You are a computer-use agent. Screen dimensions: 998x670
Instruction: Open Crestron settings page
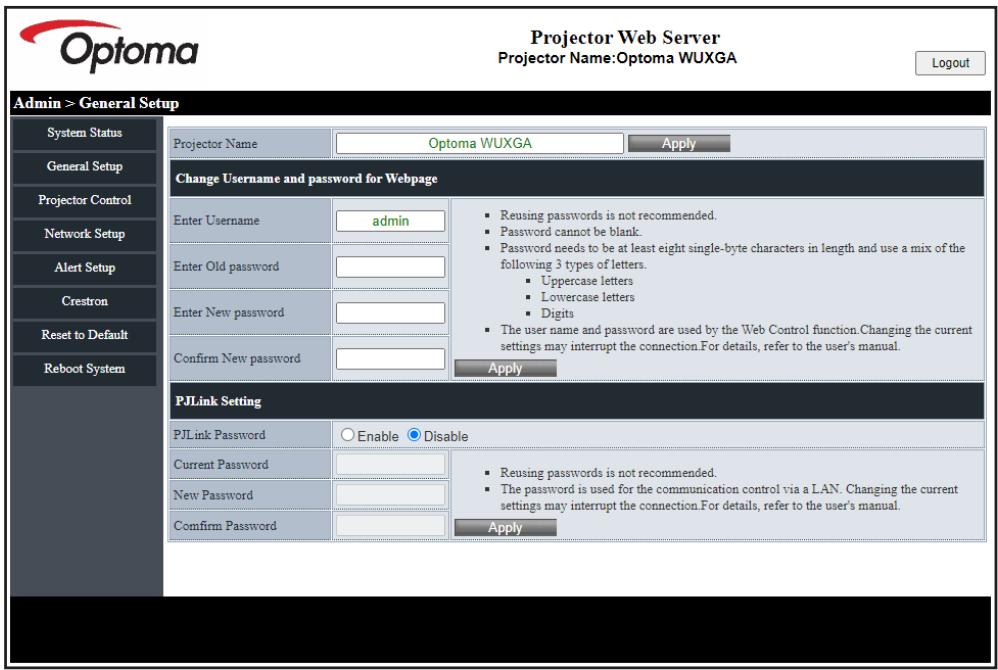[84, 302]
